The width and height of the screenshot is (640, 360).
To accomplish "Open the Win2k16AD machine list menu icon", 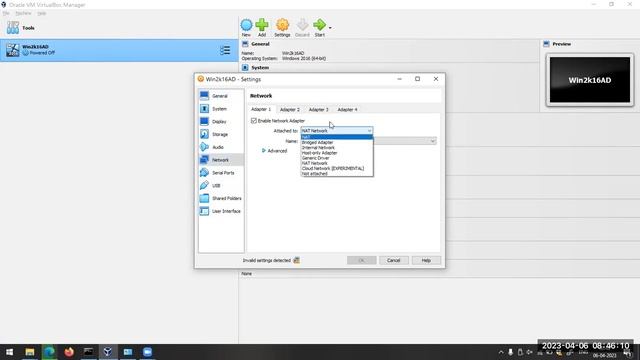I will pos(225,50).
